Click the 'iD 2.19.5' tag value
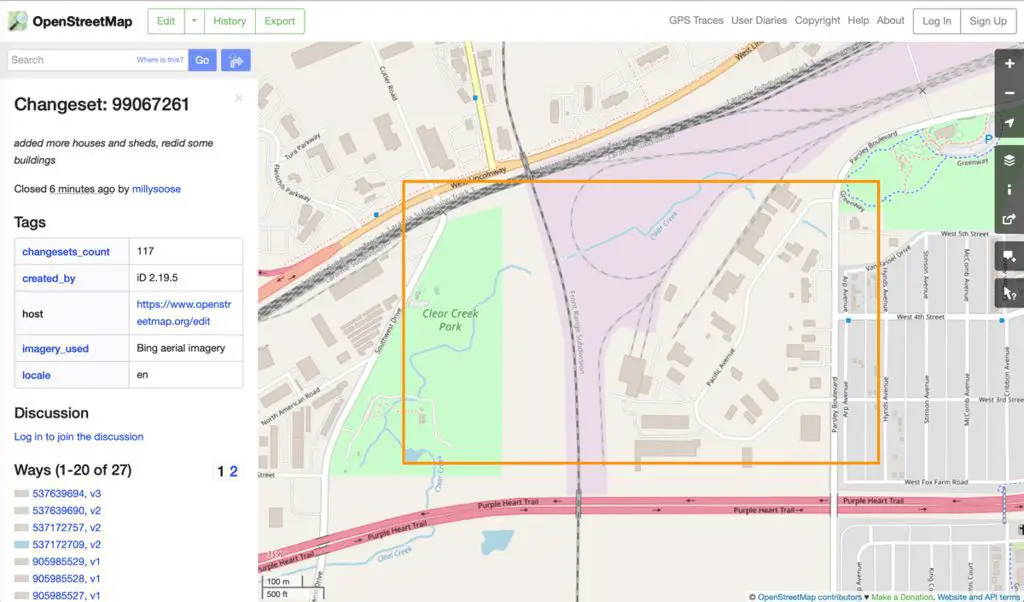 [157, 277]
